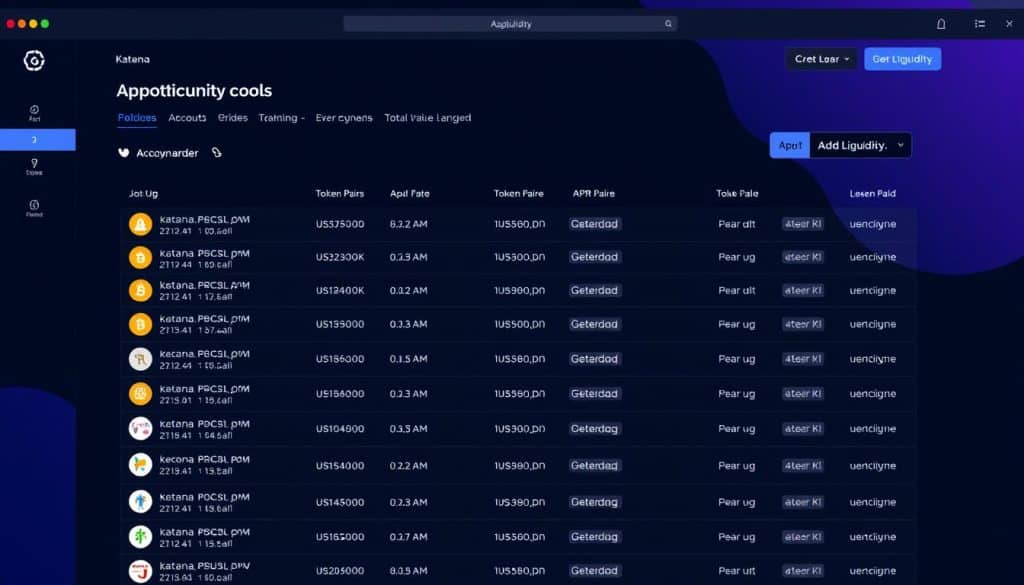Open the pin-shaped sidebar item below the highlighted one
The height and width of the screenshot is (585, 1024).
tap(34, 166)
